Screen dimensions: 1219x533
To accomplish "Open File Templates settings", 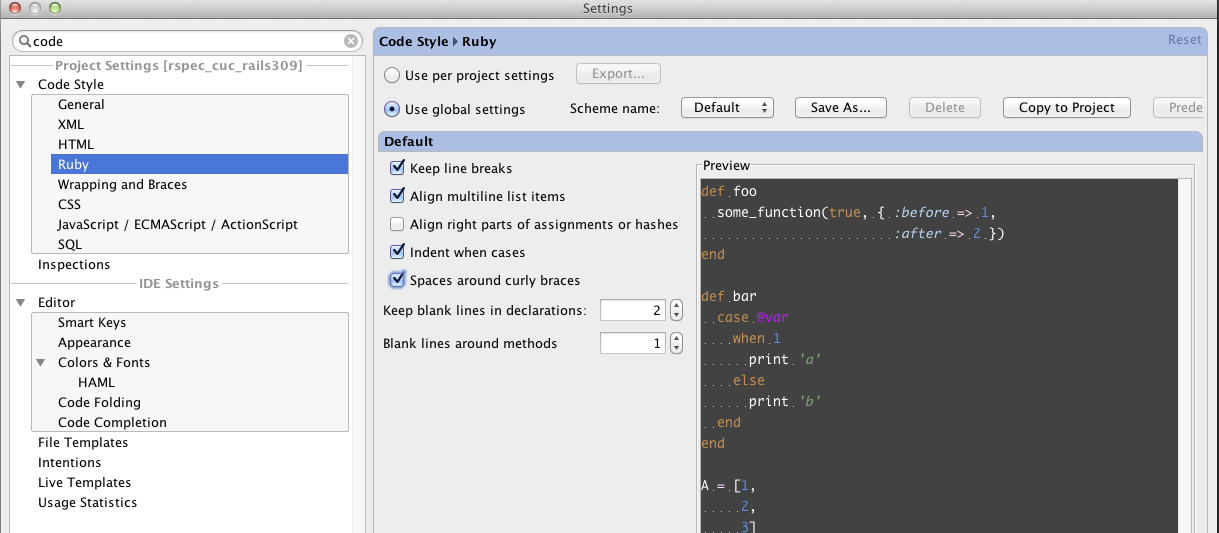I will pyautogui.click(x=83, y=442).
